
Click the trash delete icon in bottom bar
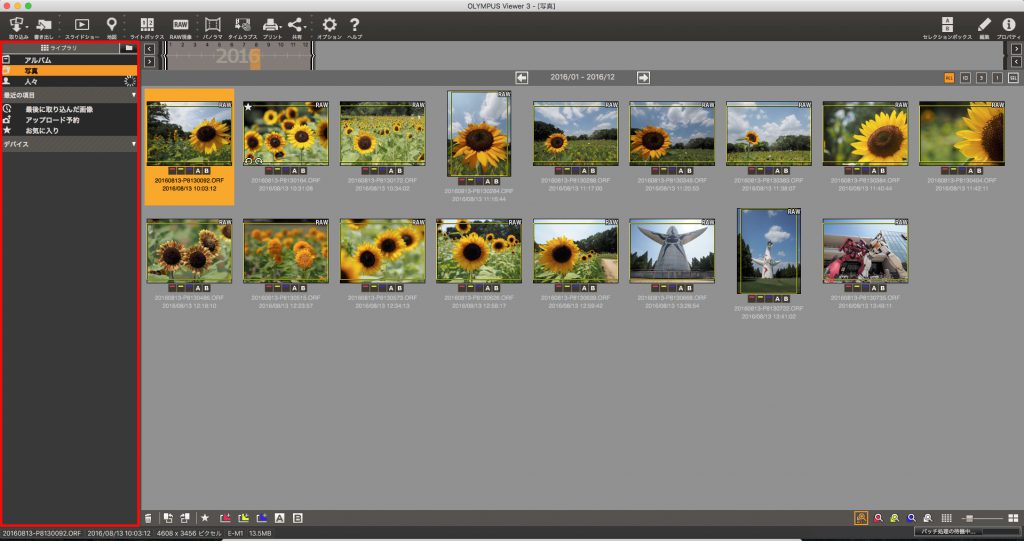(148, 518)
